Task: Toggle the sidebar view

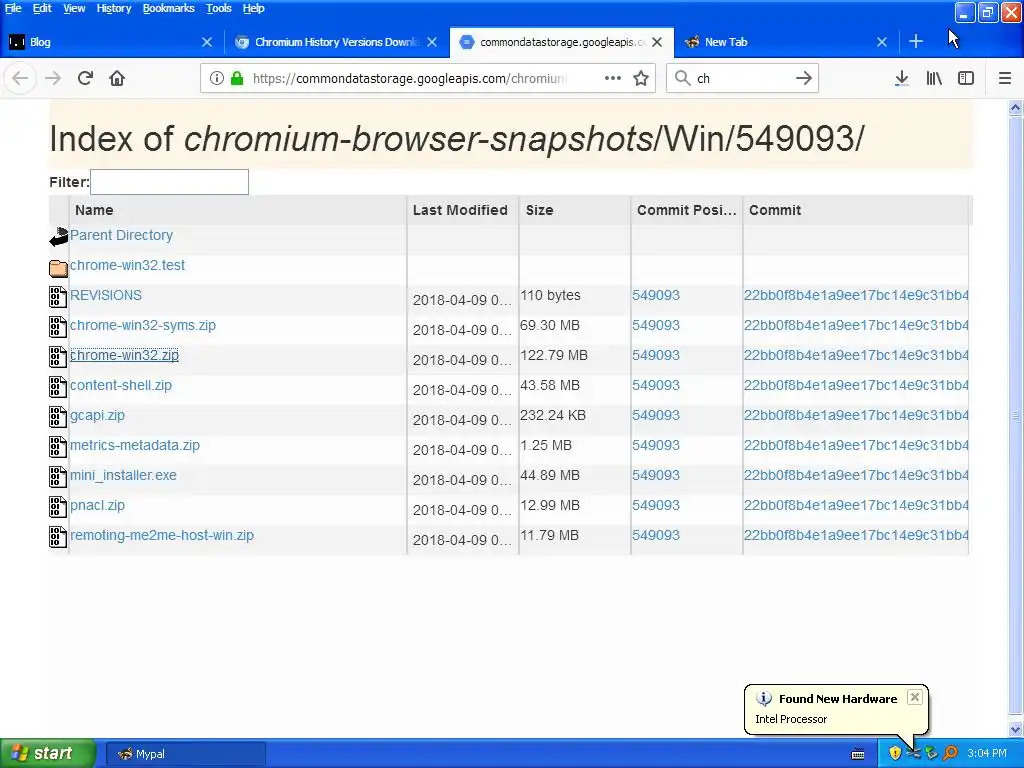Action: 966,78
